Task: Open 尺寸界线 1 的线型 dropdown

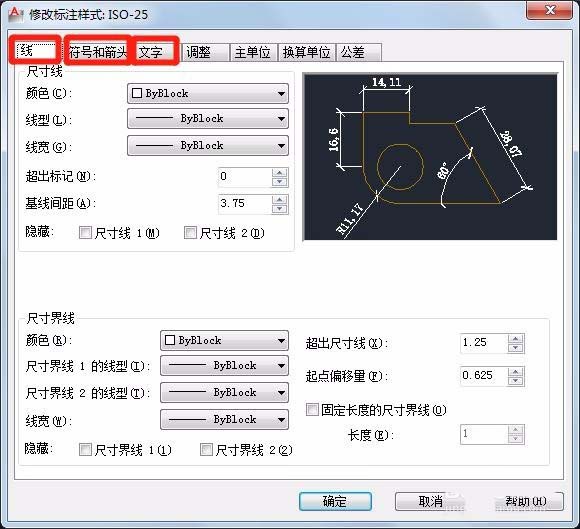Action: (x=224, y=365)
